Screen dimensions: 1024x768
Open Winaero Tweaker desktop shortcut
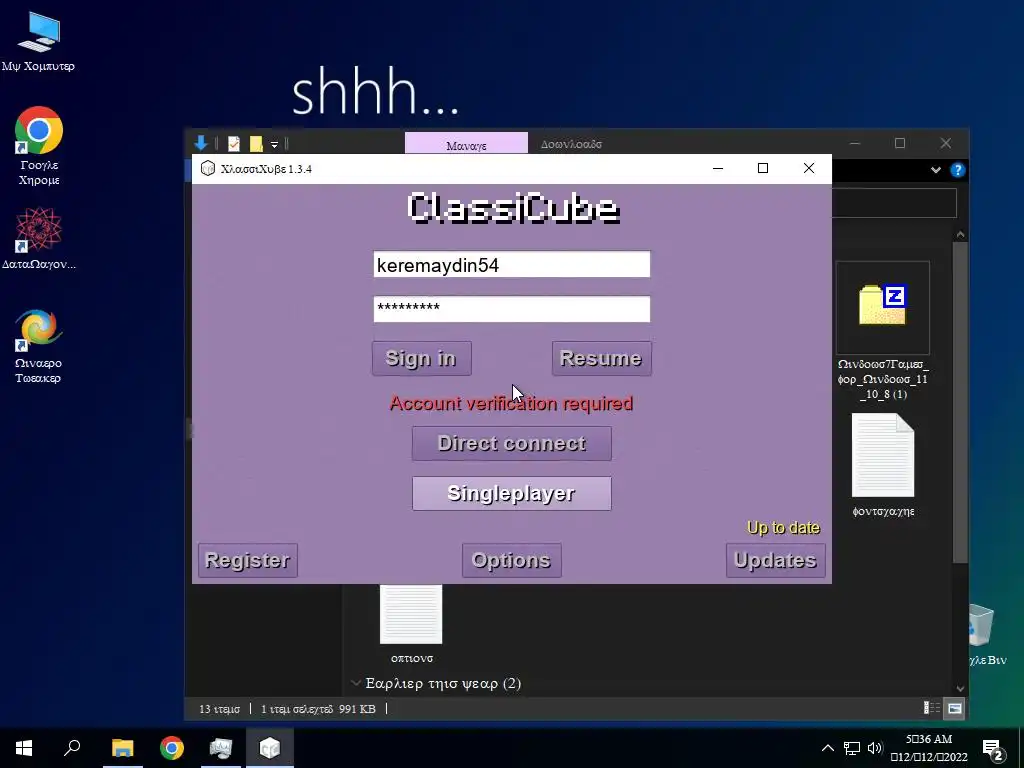(x=39, y=346)
